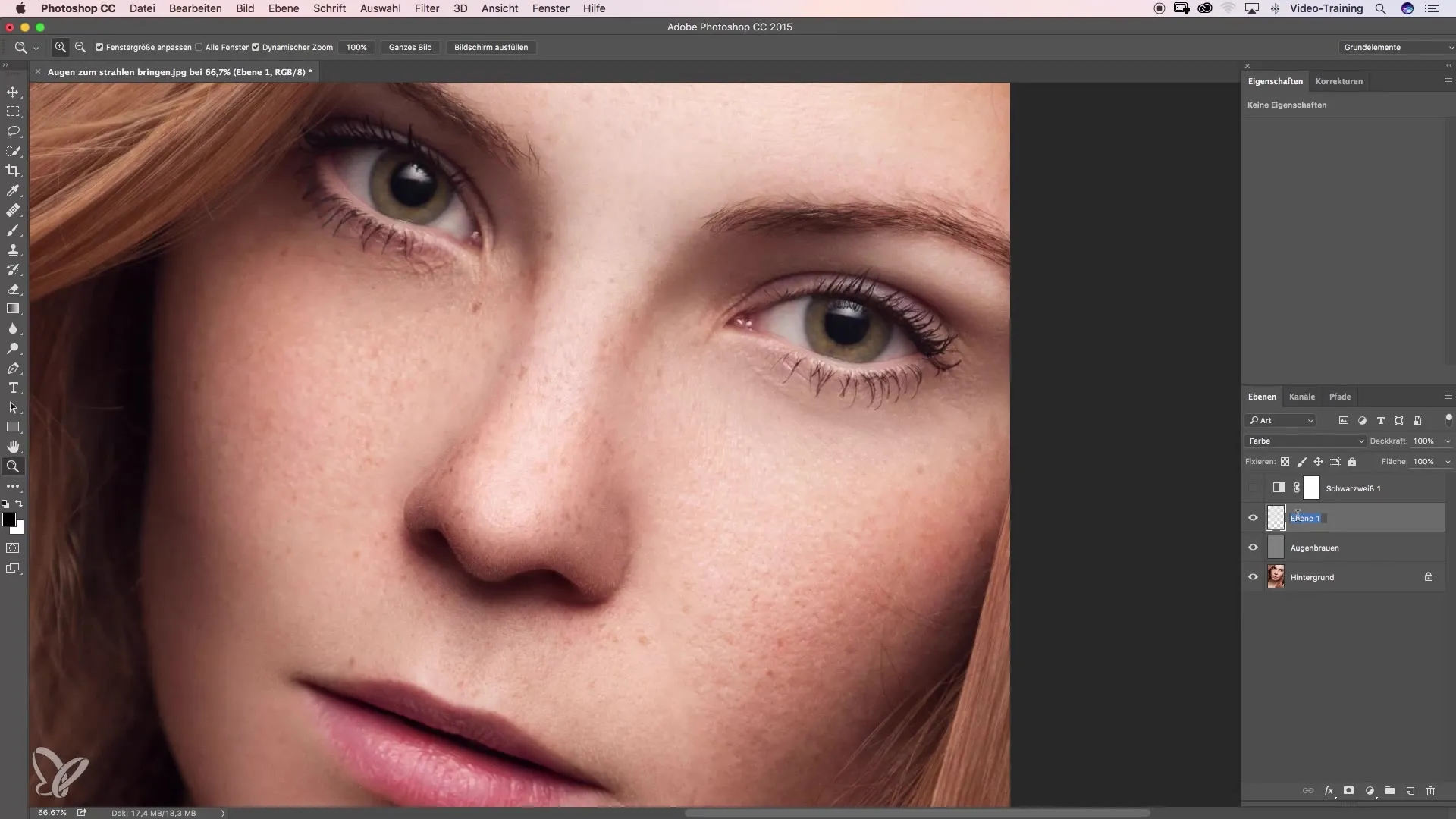The image size is (1456, 819).
Task: Select the Move tool
Action: (x=13, y=92)
